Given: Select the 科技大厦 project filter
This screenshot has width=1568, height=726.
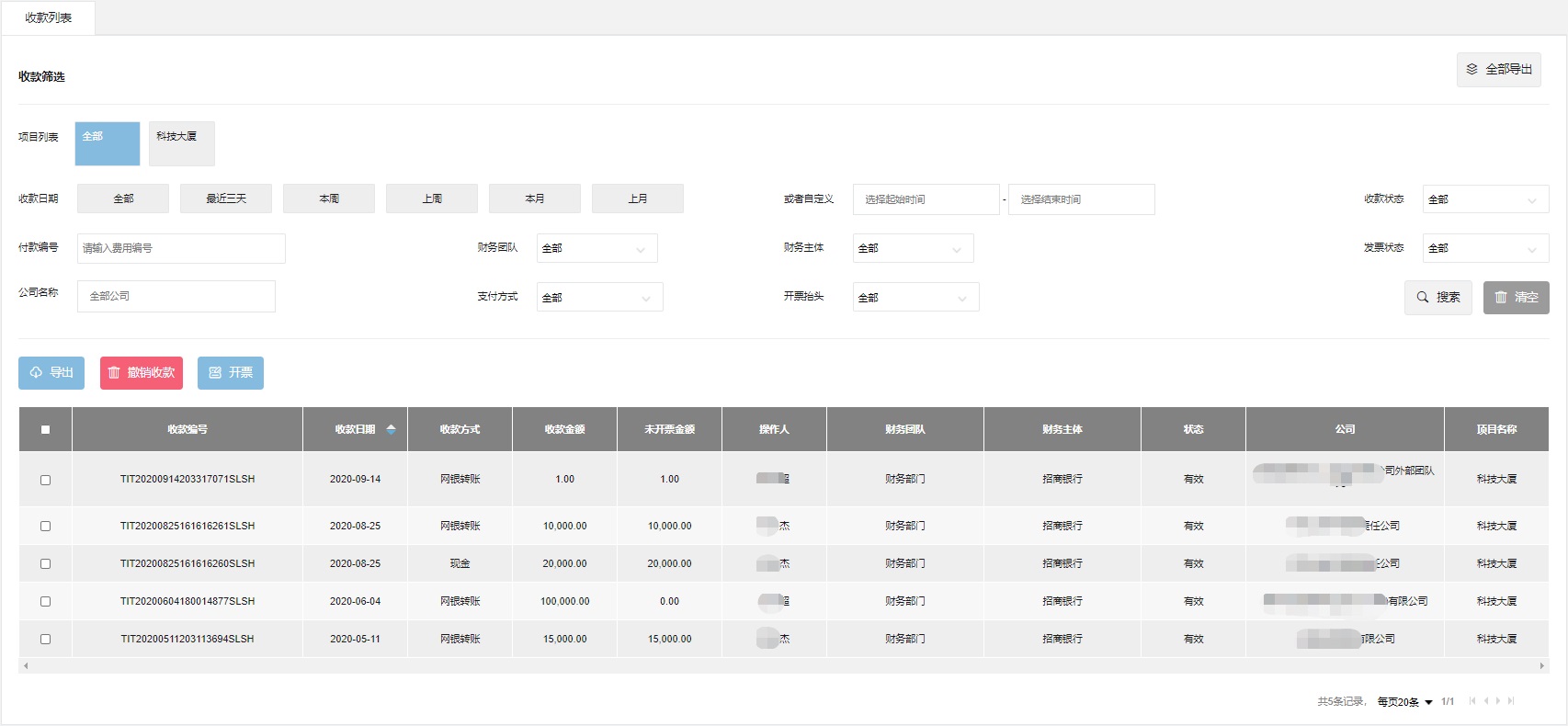Looking at the screenshot, I should (181, 143).
